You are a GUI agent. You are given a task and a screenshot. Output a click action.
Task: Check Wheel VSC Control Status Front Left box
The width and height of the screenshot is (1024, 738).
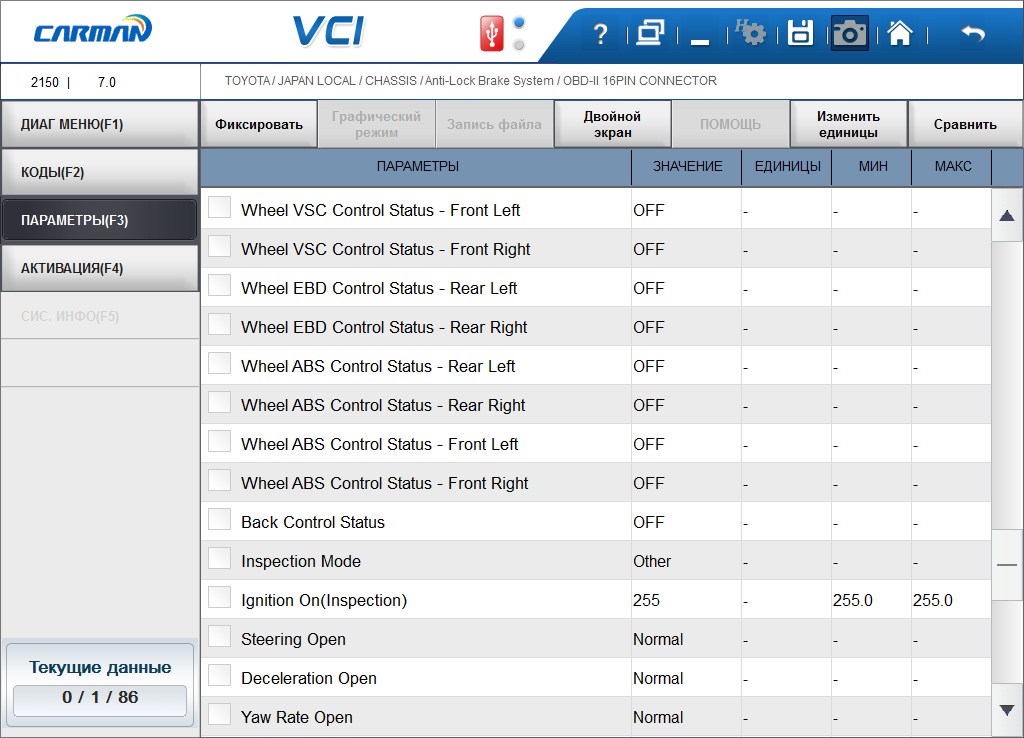(x=219, y=208)
